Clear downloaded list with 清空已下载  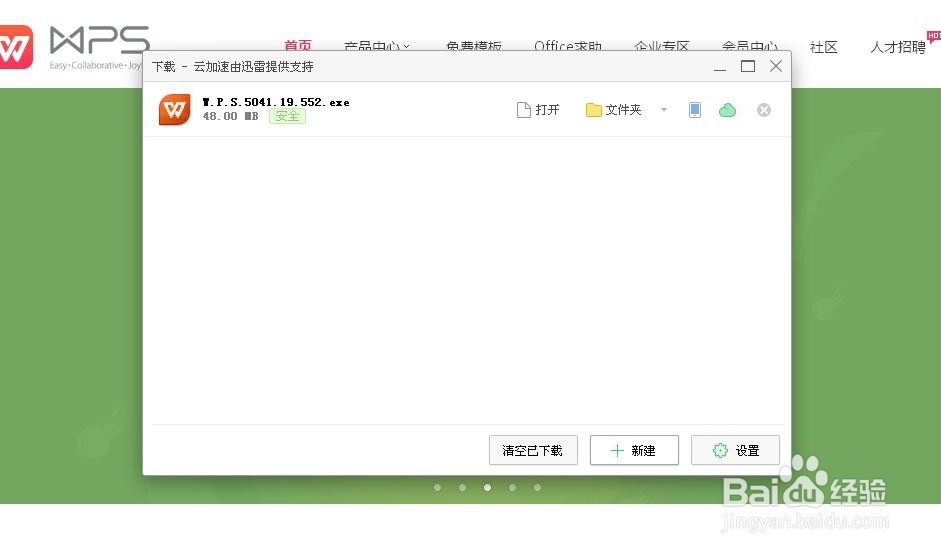click(533, 450)
